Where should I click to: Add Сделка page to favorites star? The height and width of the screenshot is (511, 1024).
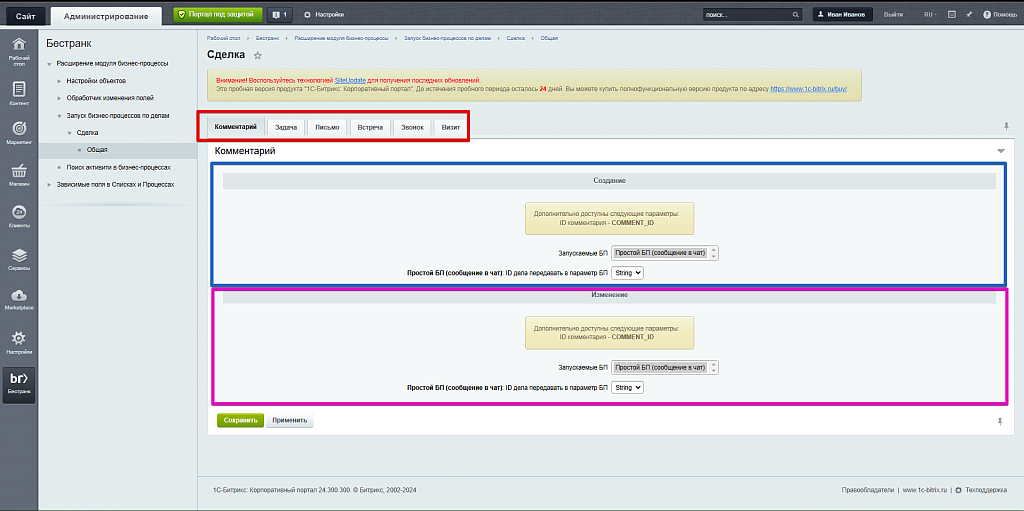(258, 56)
